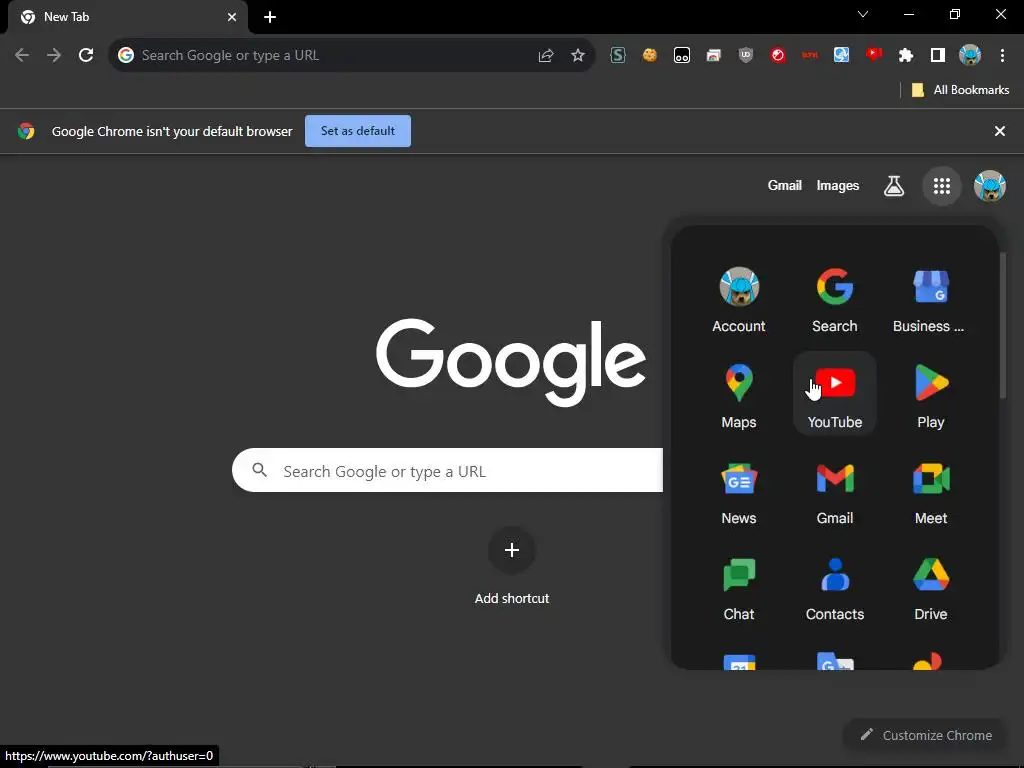Open the Chrome three-dot menu
Viewport: 1024px width, 768px height.
coord(1002,56)
